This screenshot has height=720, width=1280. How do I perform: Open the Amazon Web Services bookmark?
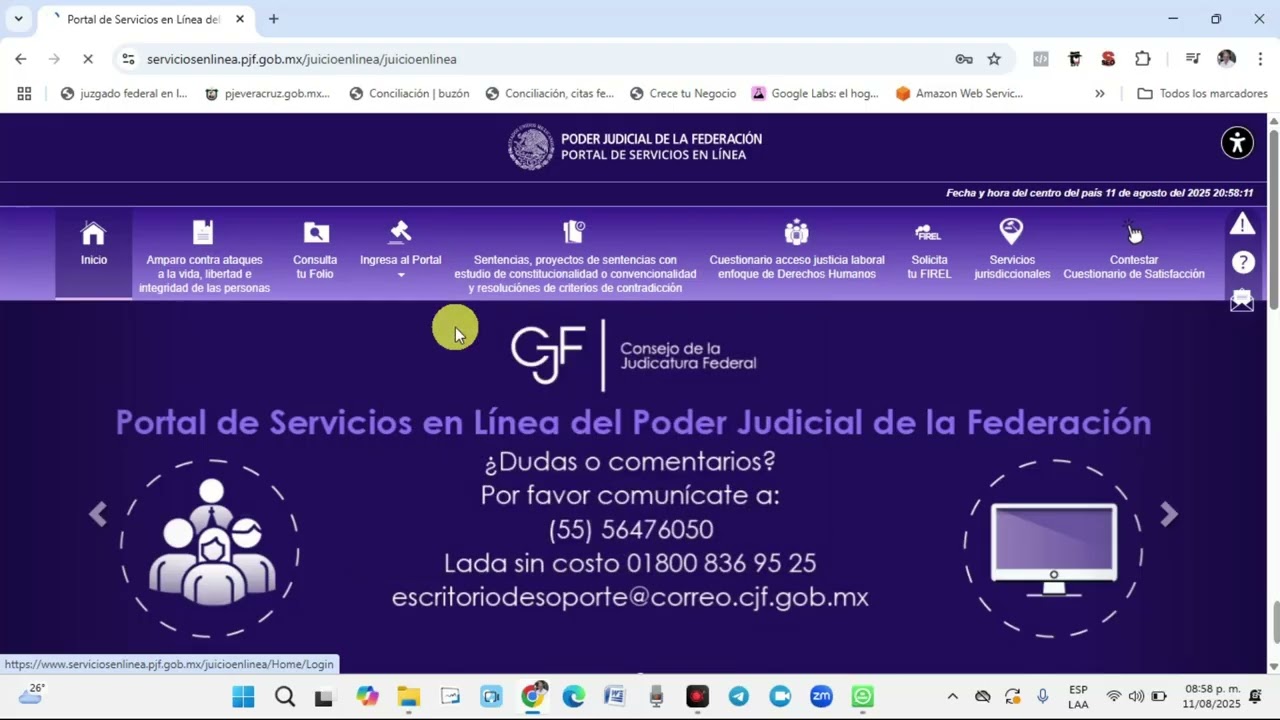tap(960, 93)
